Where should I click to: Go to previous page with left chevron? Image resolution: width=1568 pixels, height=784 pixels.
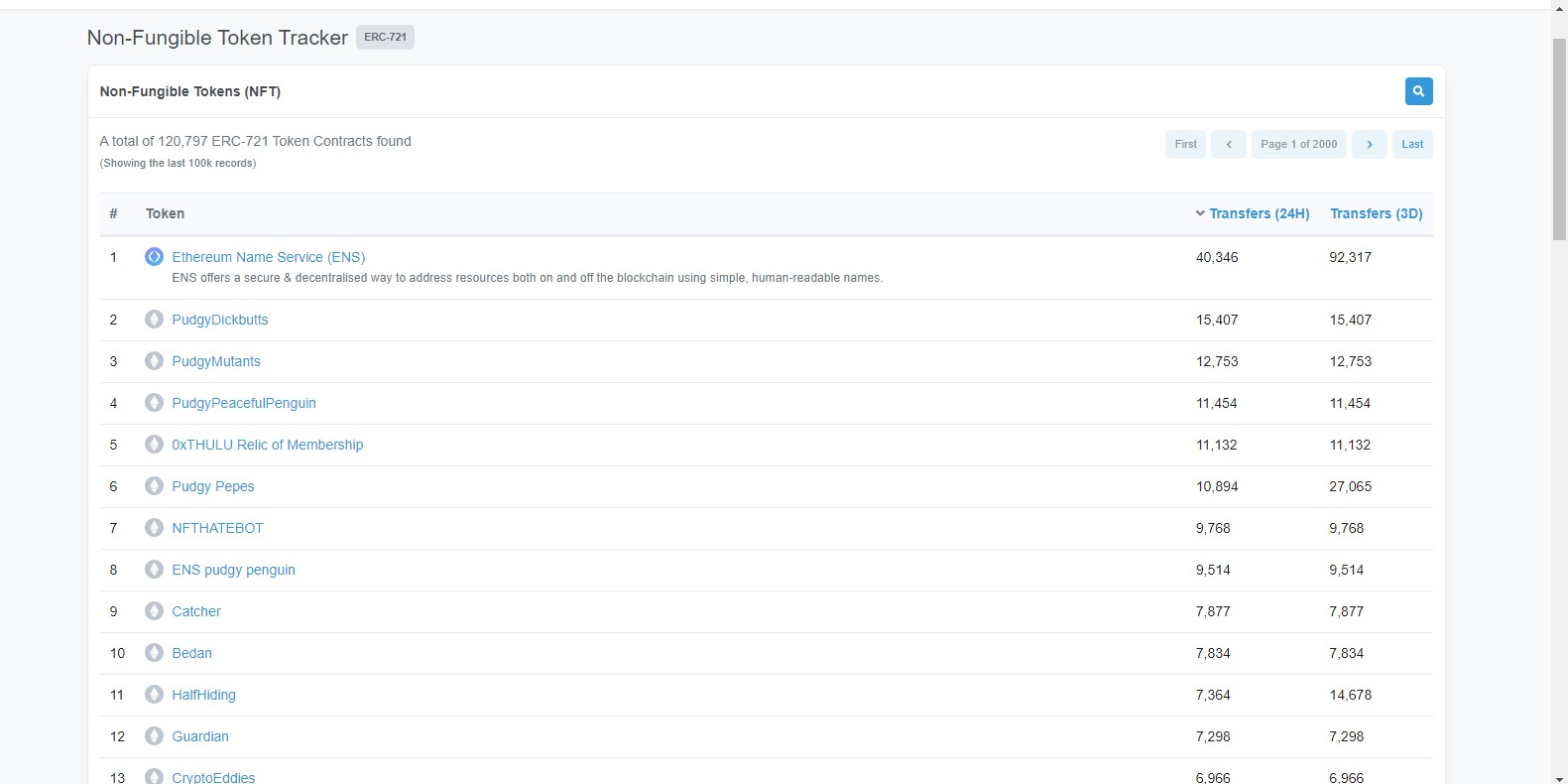click(1229, 144)
